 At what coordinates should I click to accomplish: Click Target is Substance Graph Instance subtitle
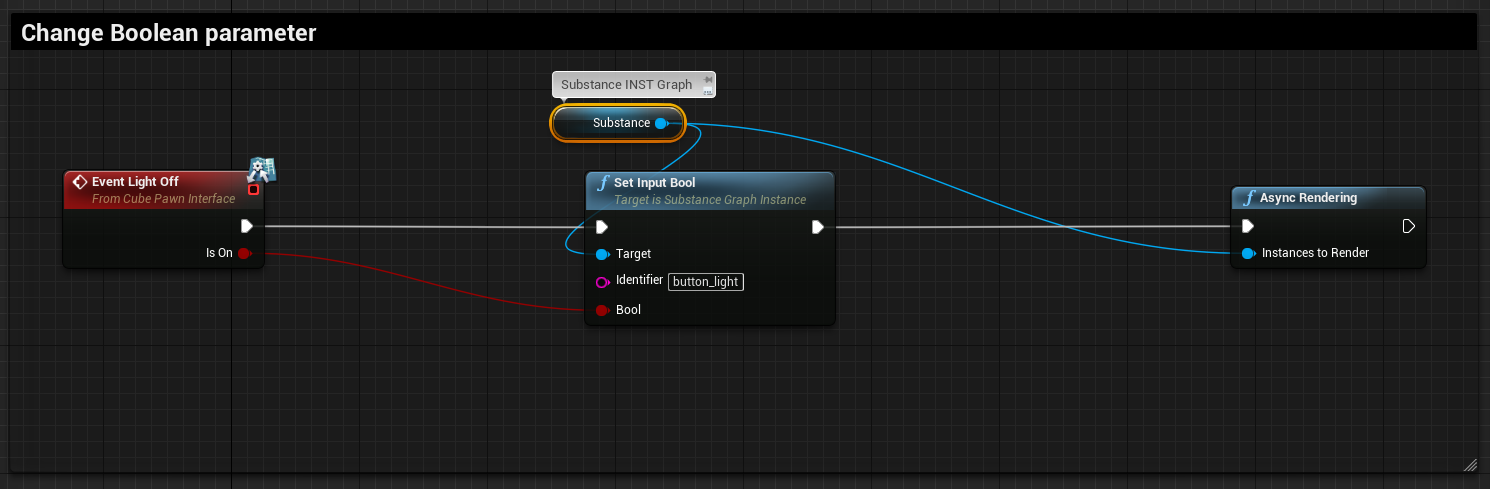click(710, 200)
